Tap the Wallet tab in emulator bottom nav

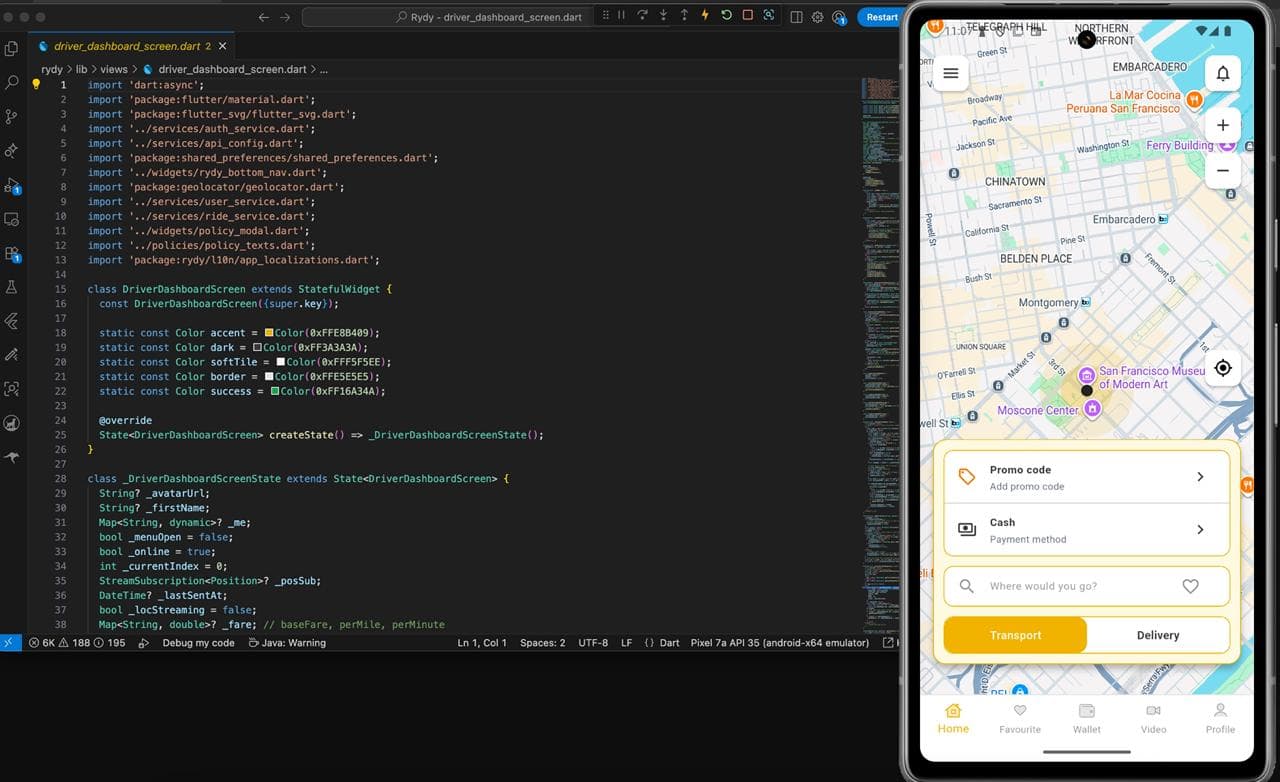click(x=1086, y=718)
